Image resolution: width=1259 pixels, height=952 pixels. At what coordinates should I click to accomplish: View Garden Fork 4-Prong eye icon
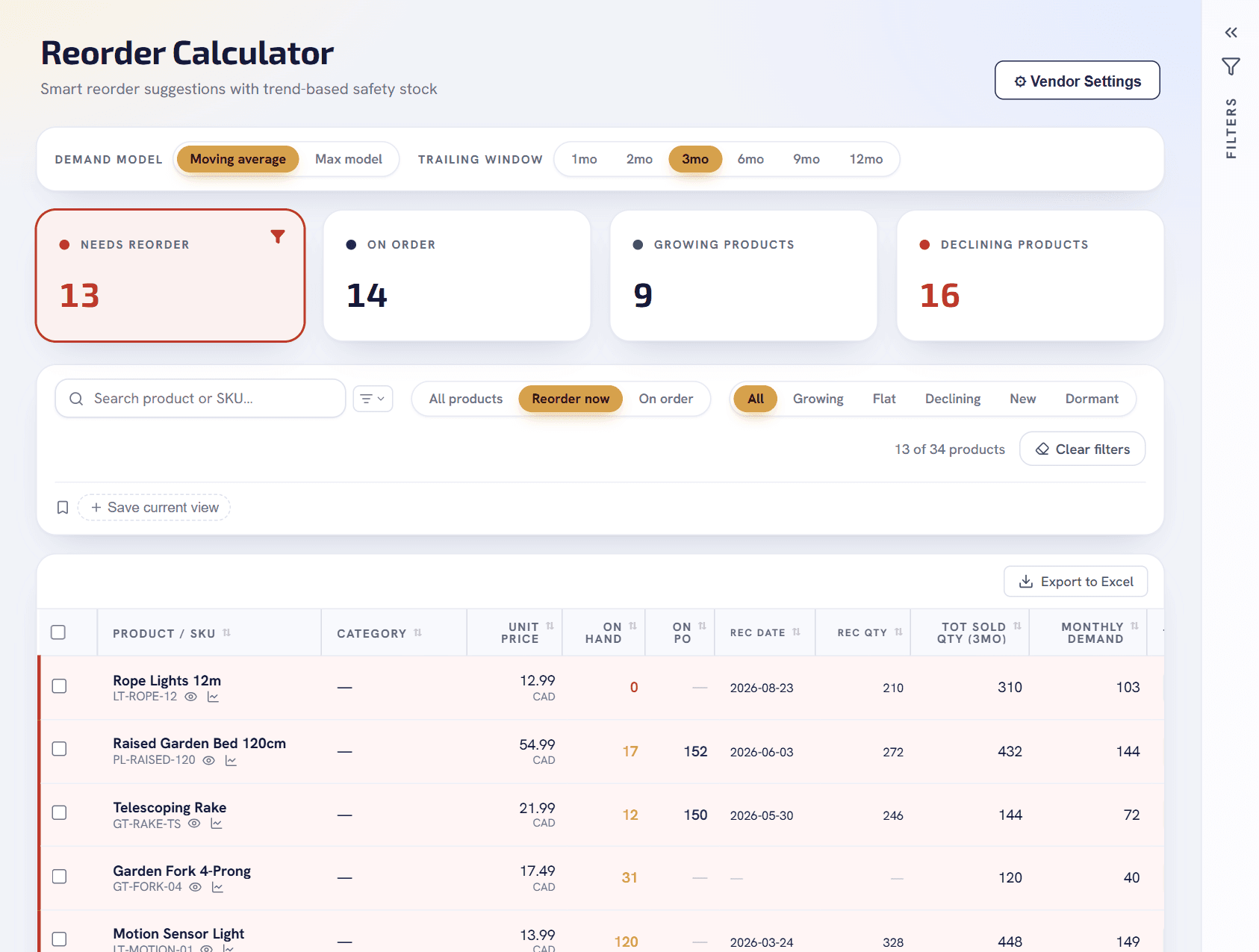point(196,887)
